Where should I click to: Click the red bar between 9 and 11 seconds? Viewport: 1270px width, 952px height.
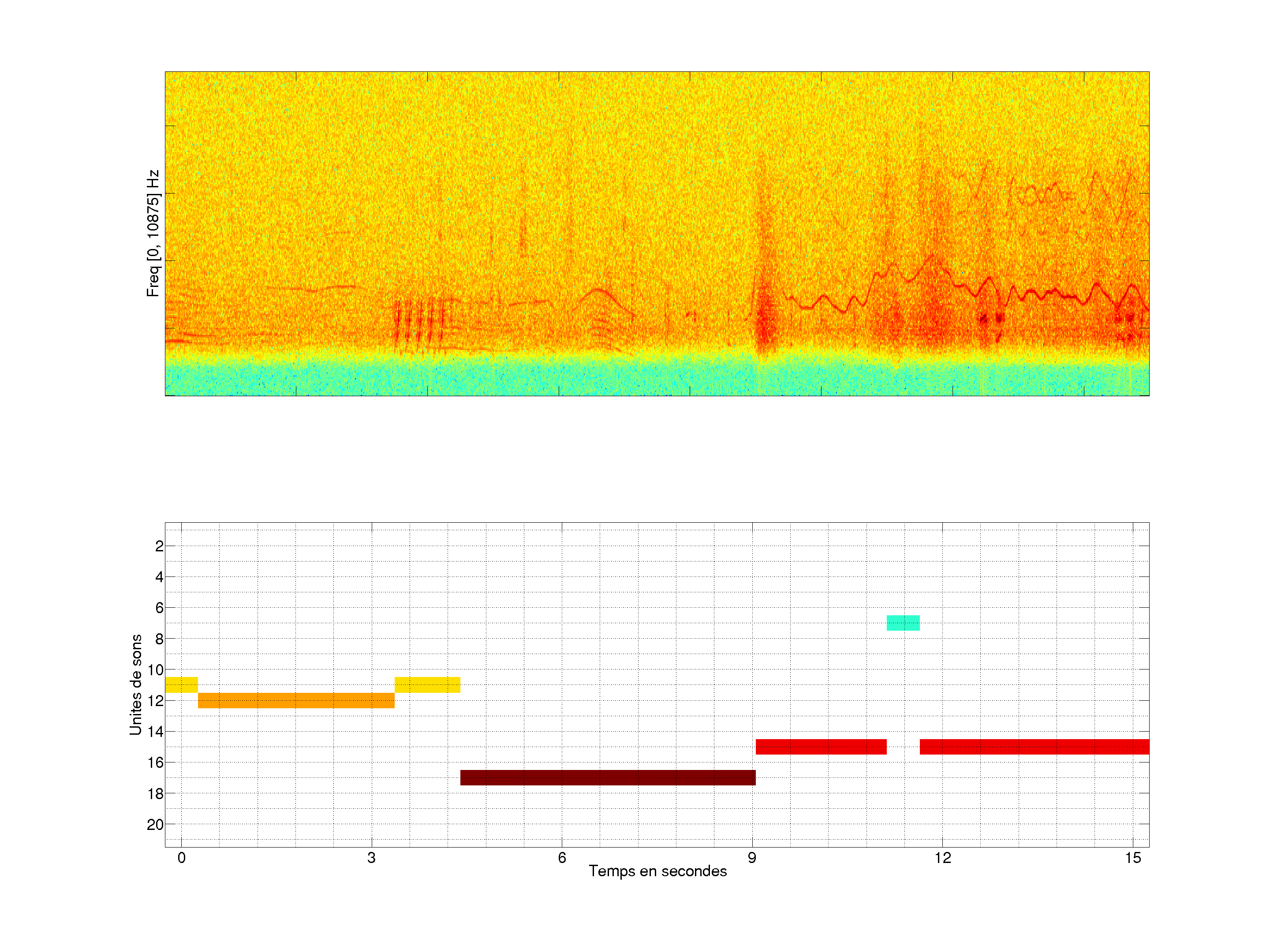[821, 747]
